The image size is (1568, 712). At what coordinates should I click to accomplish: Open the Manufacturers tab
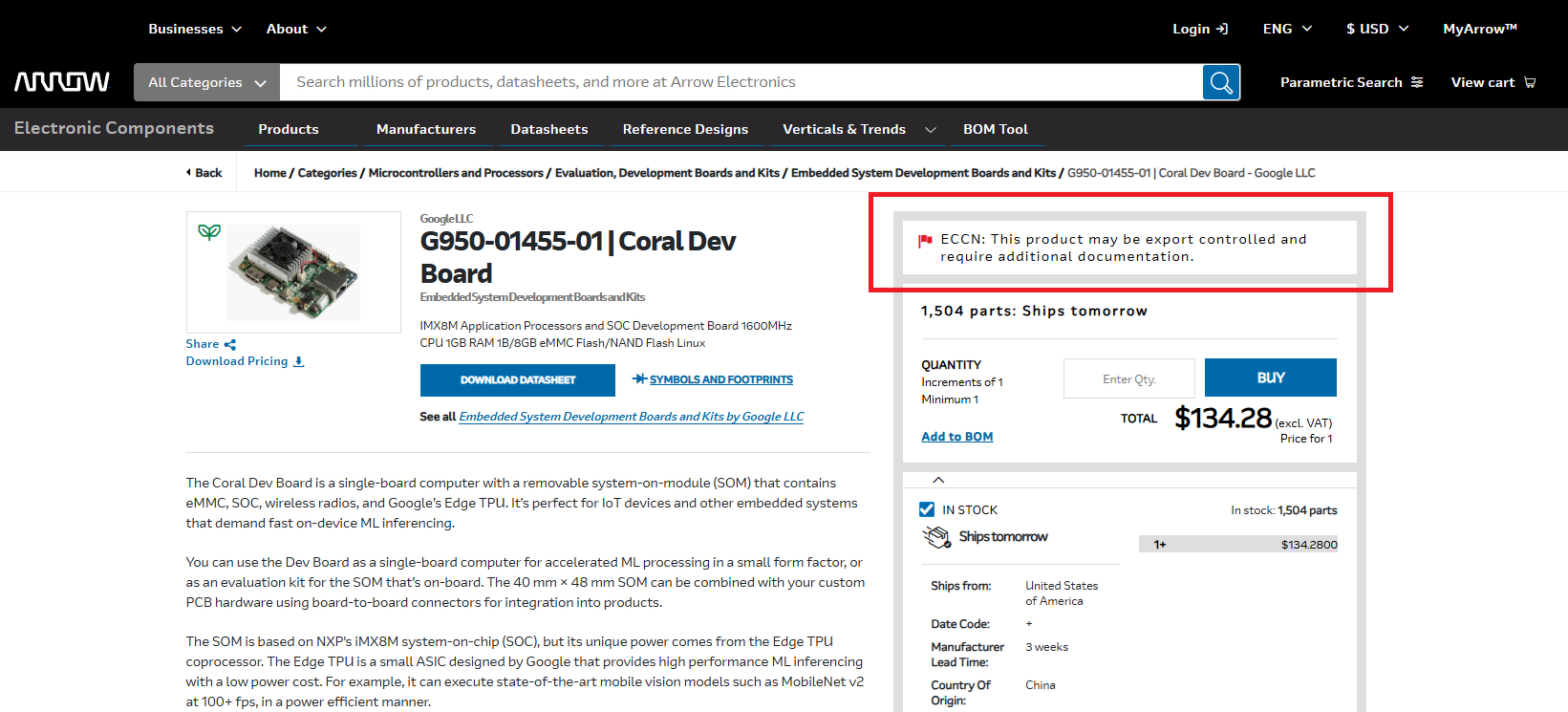(x=426, y=129)
